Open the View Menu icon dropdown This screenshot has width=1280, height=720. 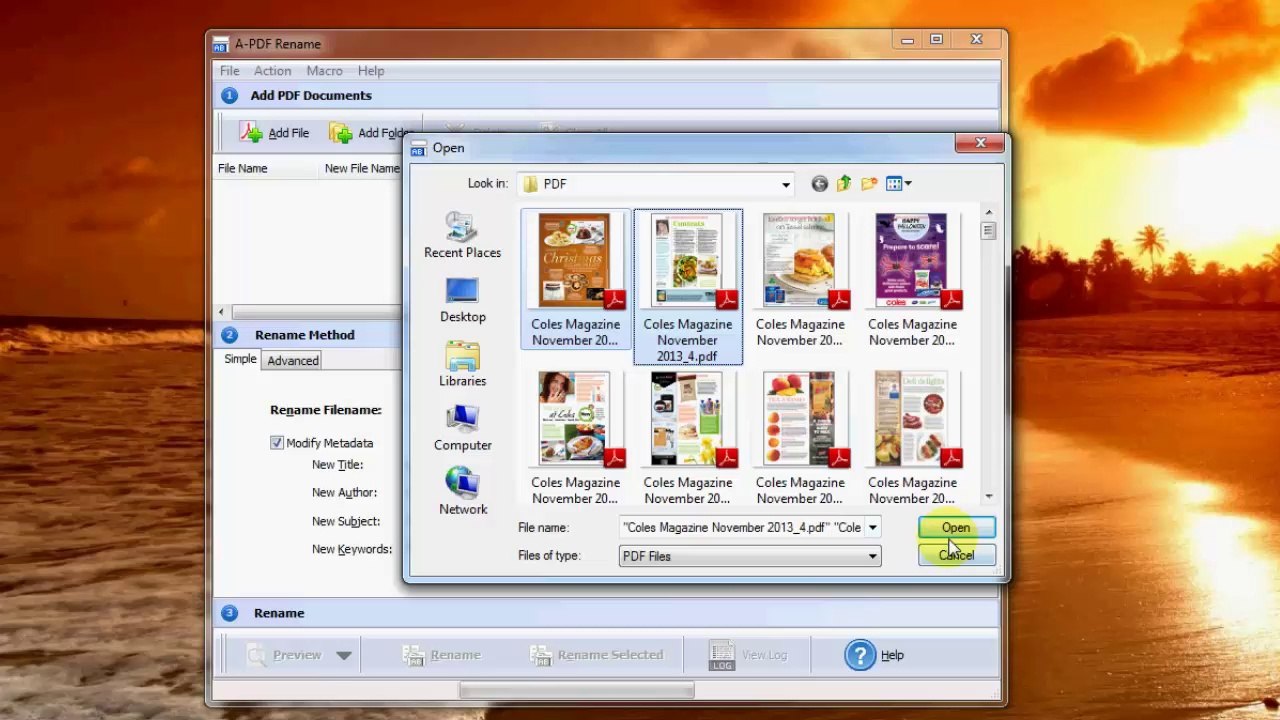click(x=898, y=183)
